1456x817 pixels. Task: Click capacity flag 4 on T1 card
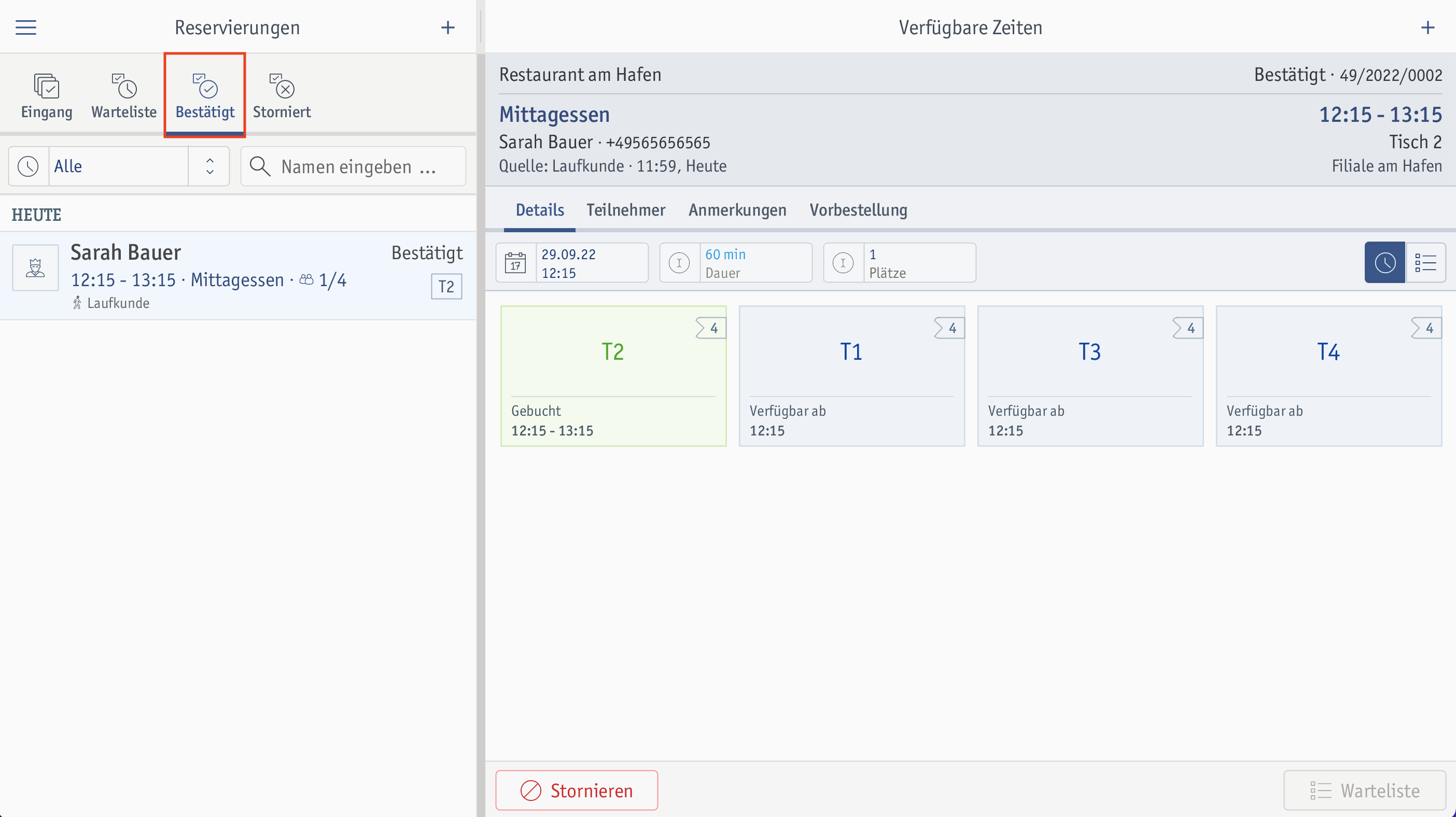[x=949, y=328]
